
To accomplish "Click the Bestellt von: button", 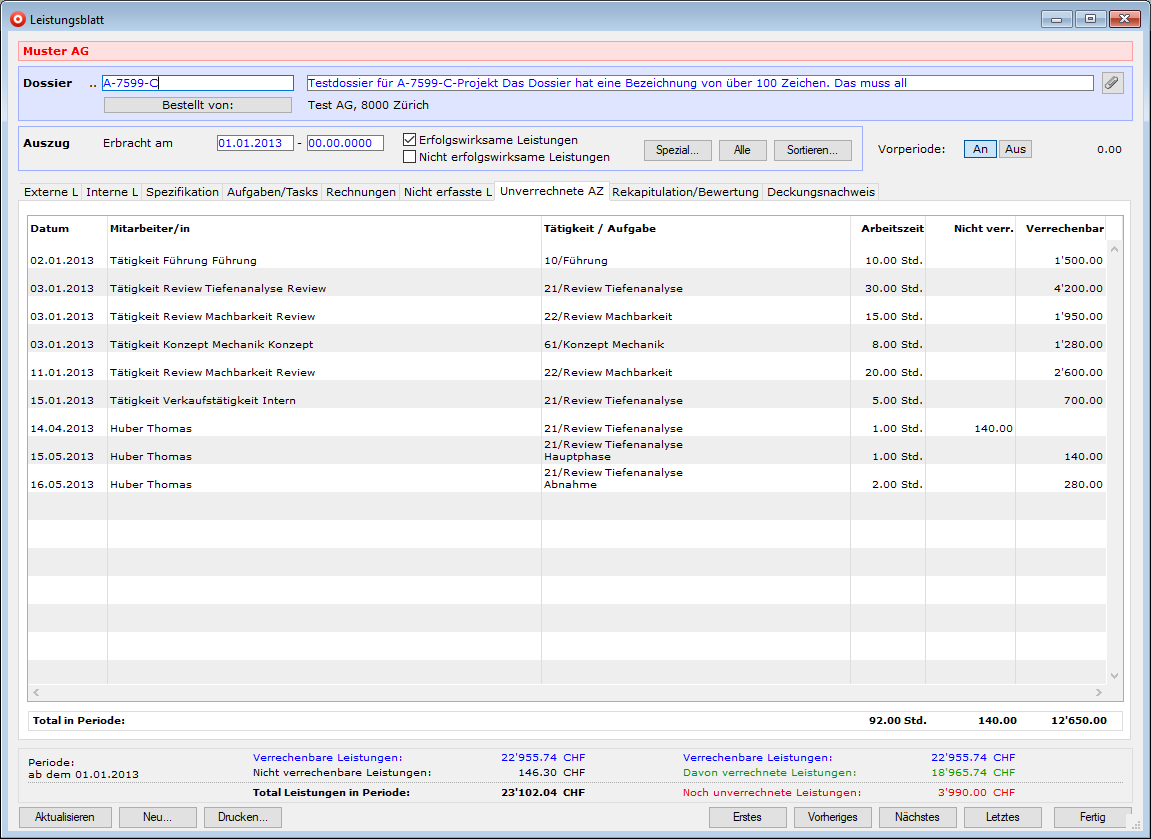I will click(198, 105).
